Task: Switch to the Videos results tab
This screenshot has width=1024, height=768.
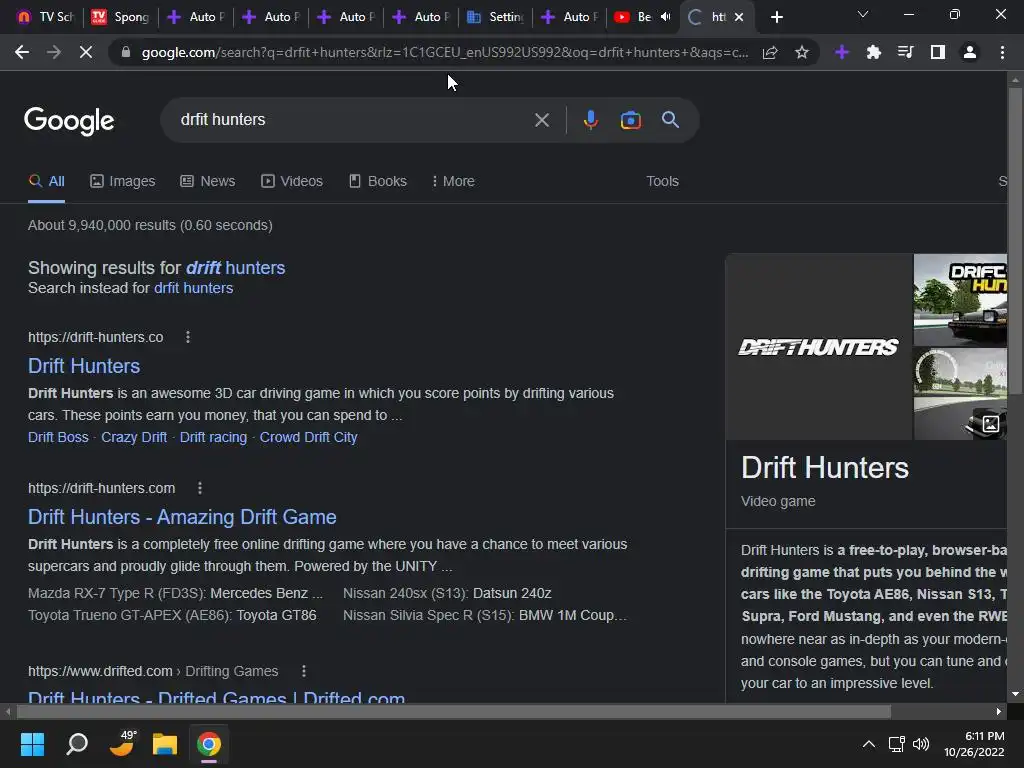Action: tap(292, 181)
